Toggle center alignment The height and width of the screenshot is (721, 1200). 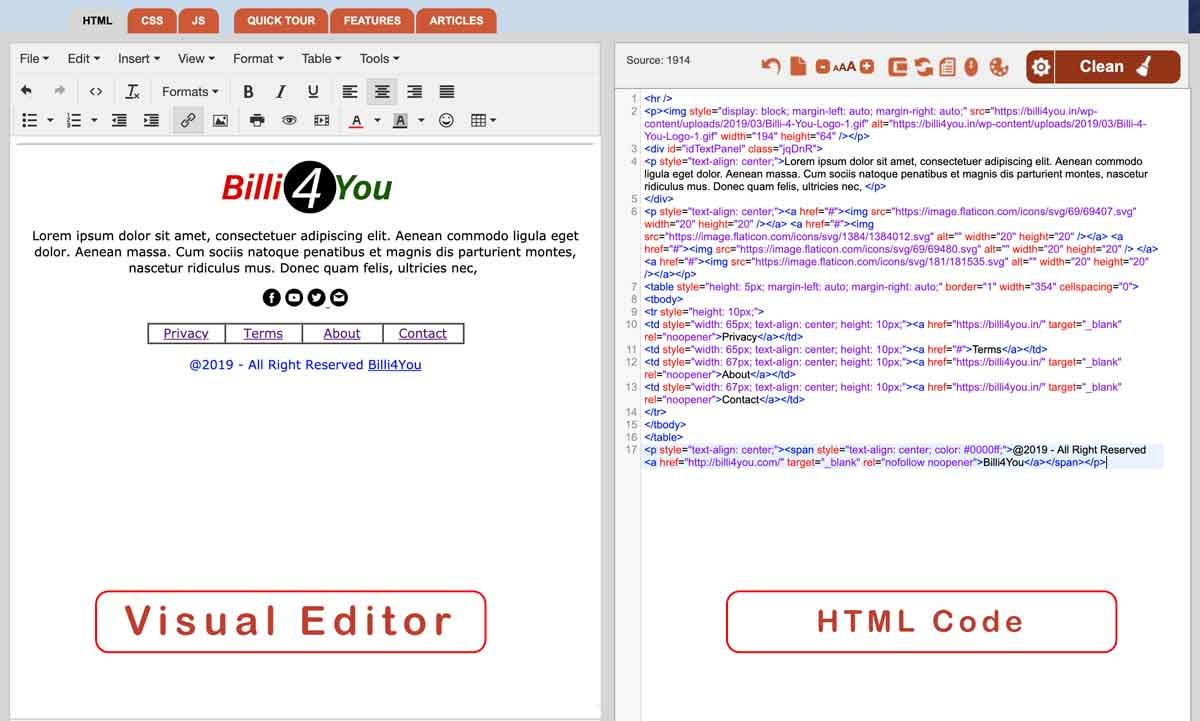point(382,91)
